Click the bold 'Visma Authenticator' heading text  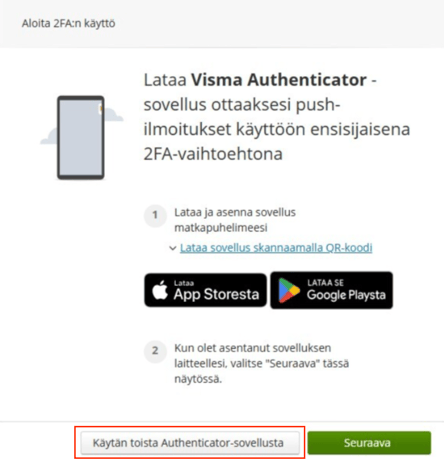coord(279,80)
